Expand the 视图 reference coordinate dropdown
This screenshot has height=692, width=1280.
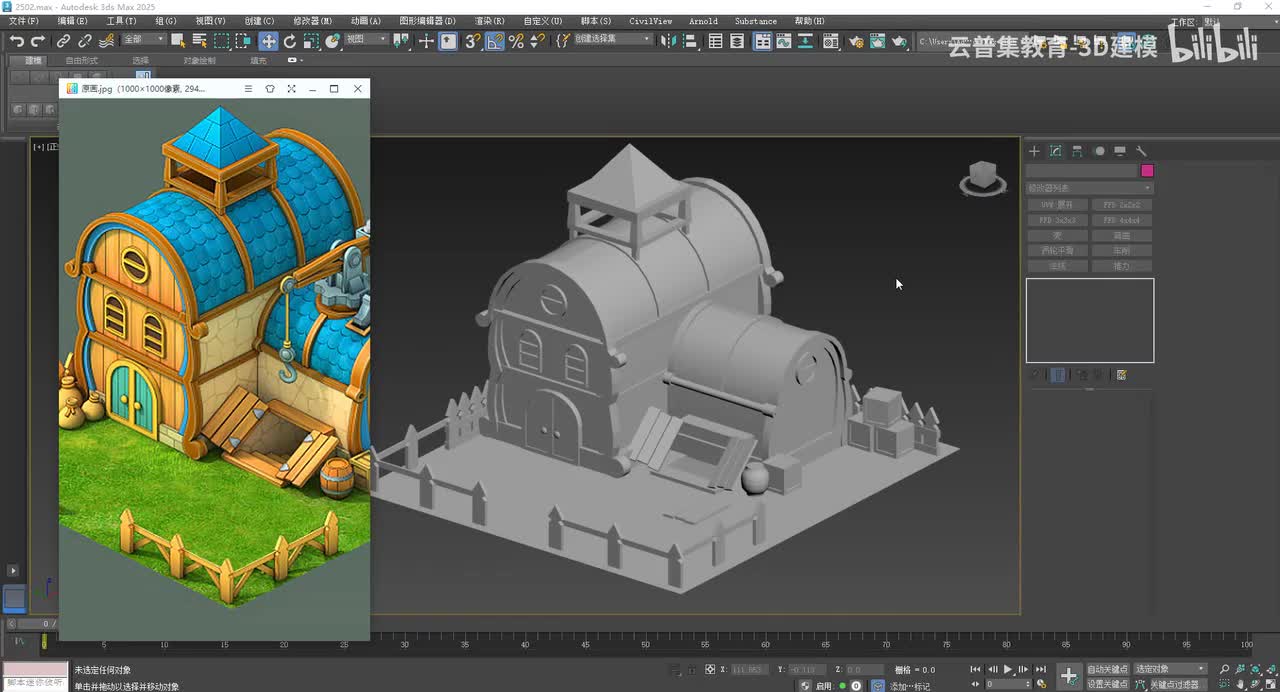pyautogui.click(x=367, y=40)
